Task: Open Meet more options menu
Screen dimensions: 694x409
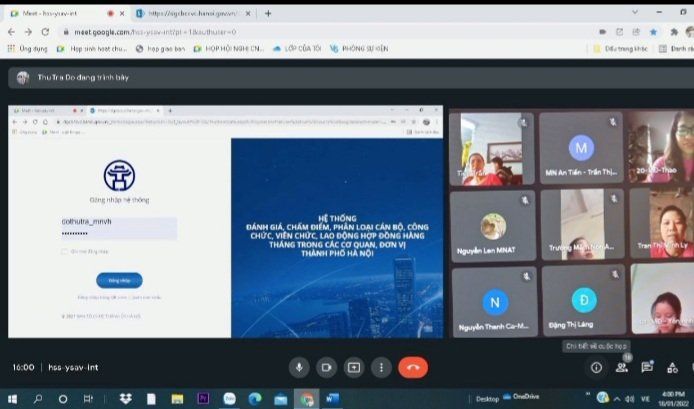Action: click(380, 367)
